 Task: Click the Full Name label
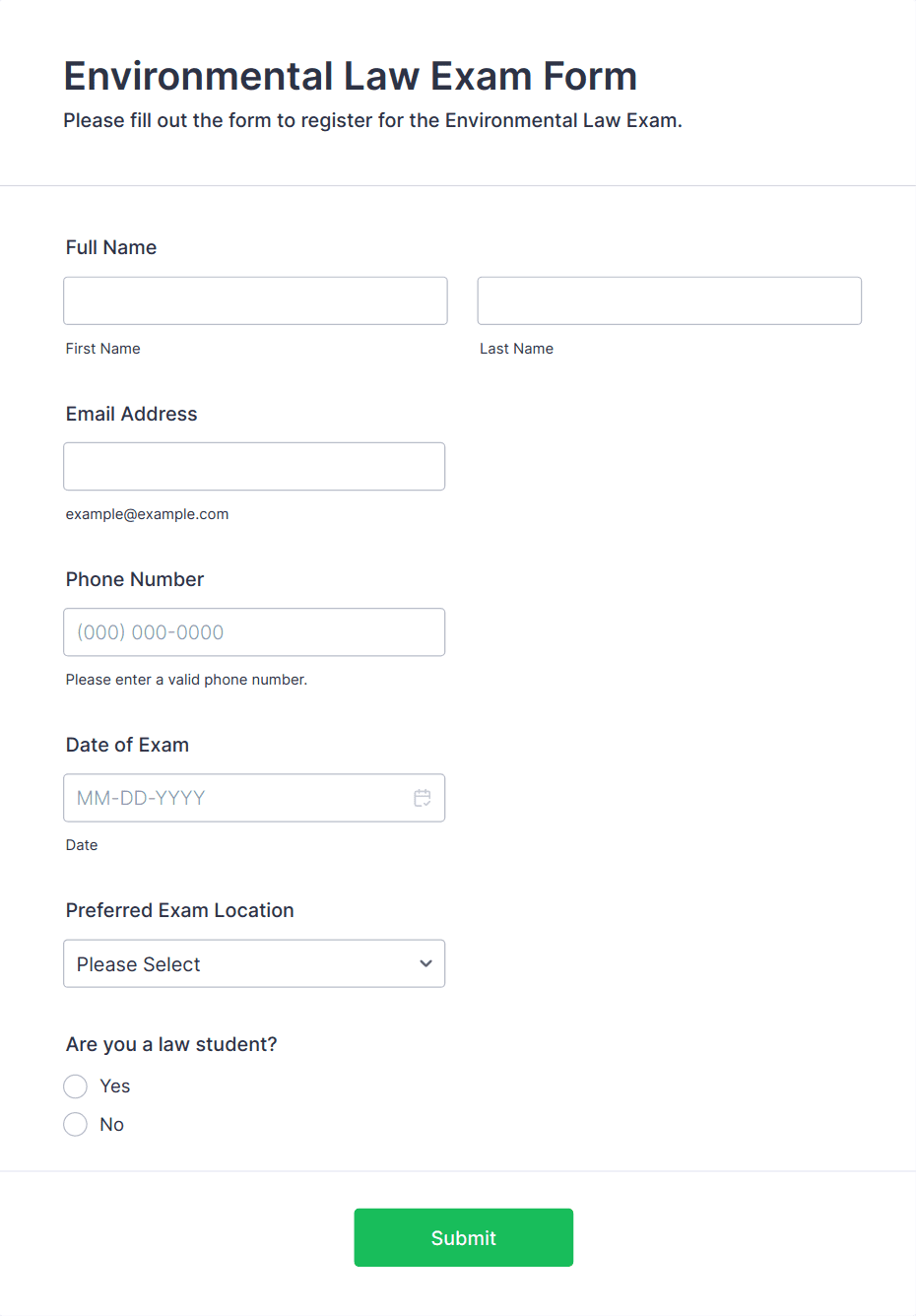(x=111, y=247)
